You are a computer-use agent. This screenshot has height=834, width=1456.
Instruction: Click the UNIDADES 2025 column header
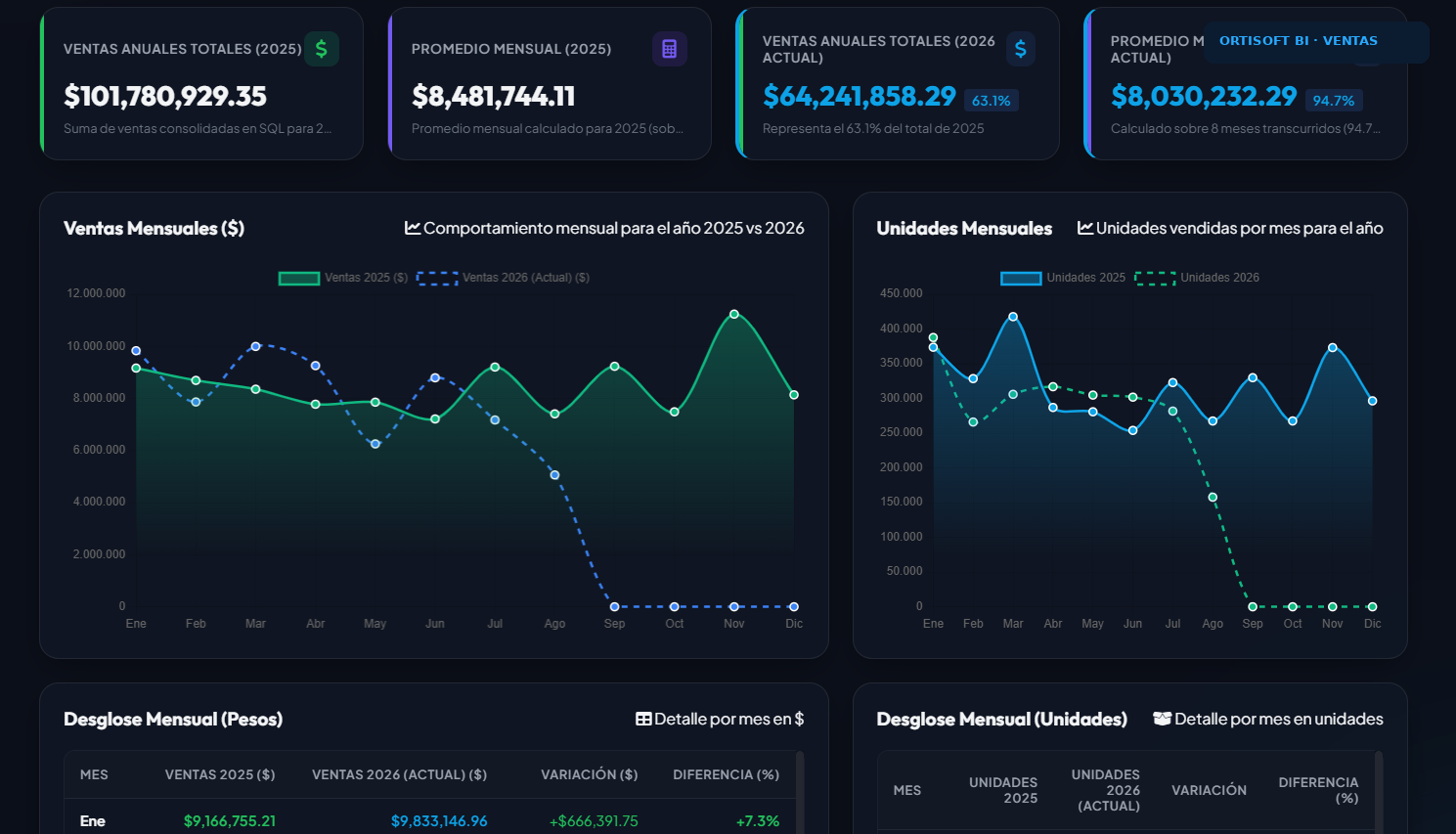(x=1003, y=790)
